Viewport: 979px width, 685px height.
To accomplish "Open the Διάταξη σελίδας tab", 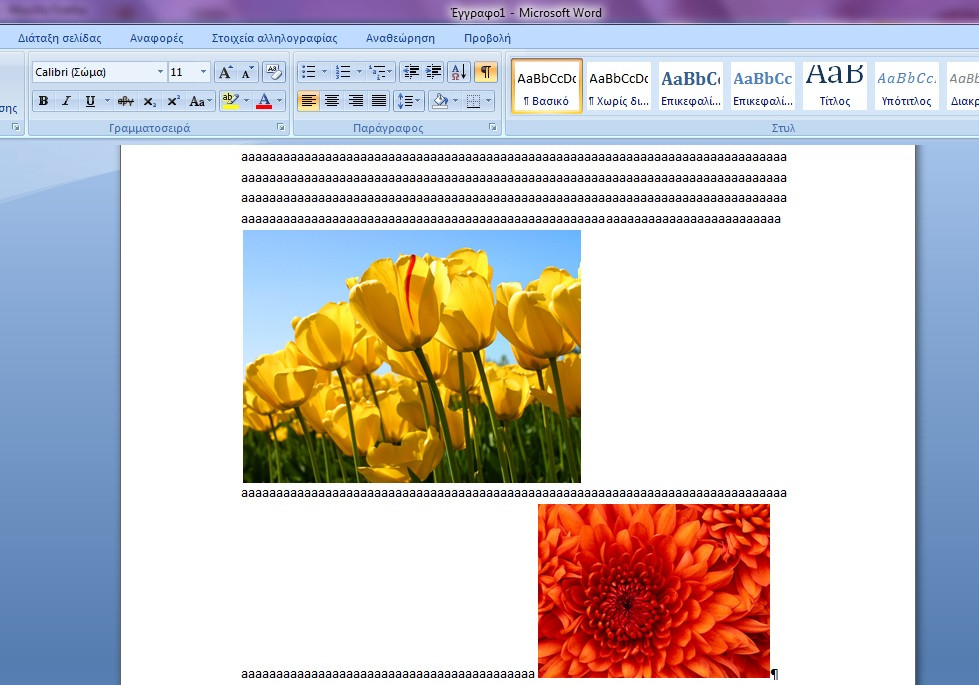I will coord(59,38).
